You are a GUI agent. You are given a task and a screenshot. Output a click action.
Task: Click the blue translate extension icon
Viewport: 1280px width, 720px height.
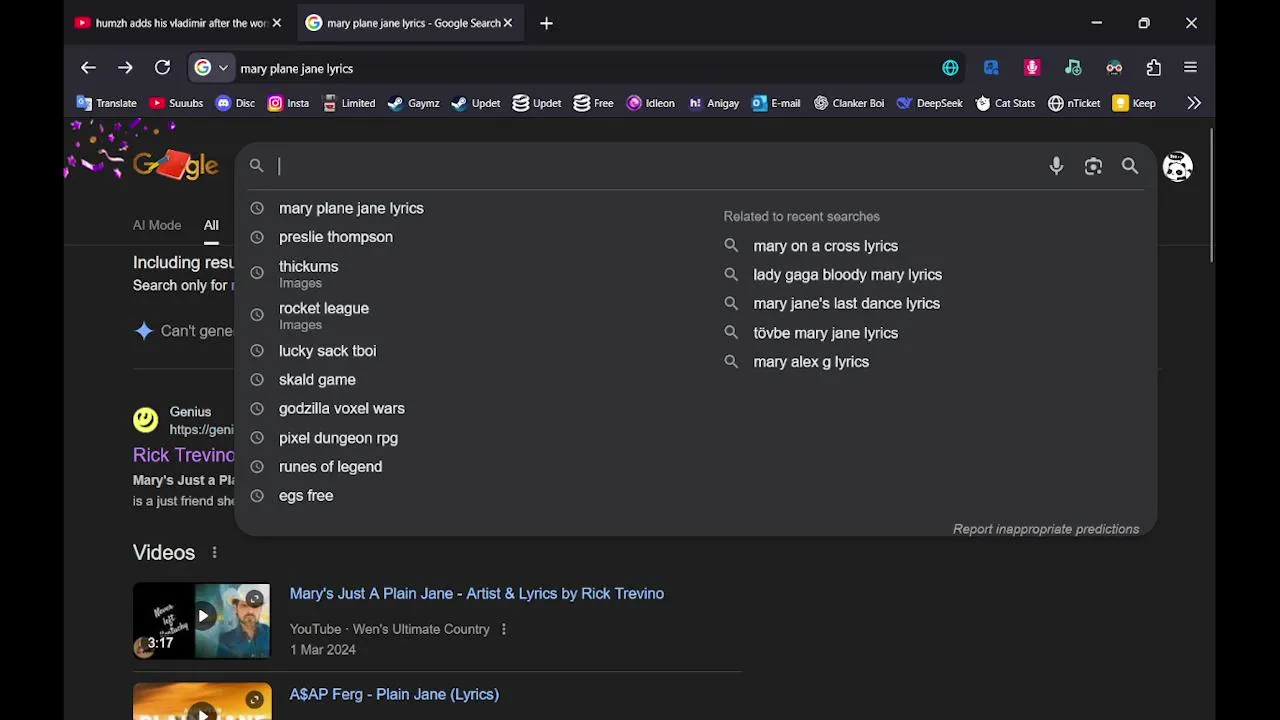point(991,68)
